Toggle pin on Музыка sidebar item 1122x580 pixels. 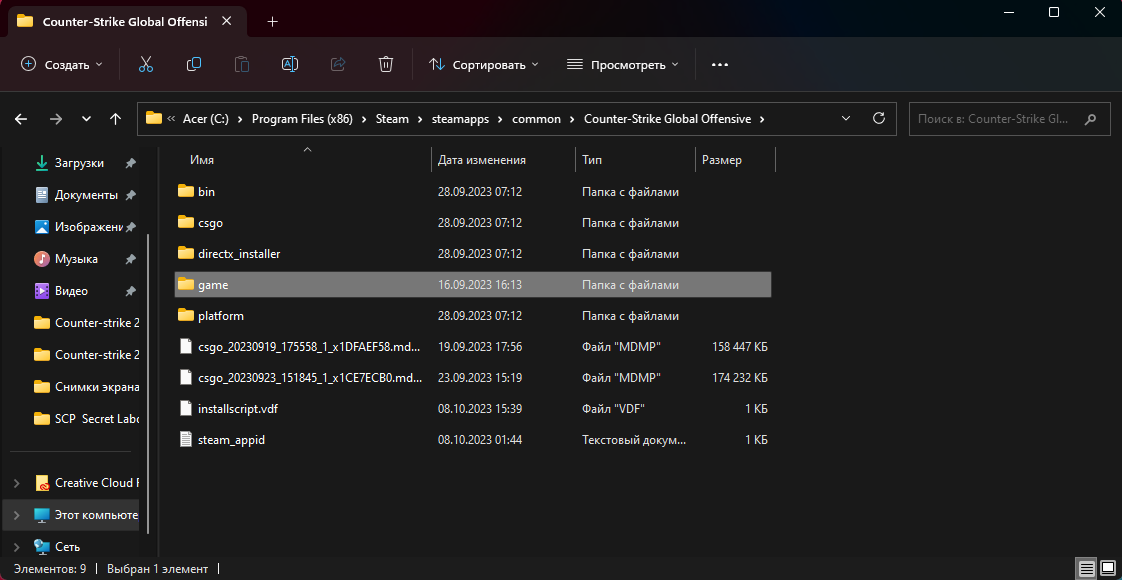(x=130, y=259)
